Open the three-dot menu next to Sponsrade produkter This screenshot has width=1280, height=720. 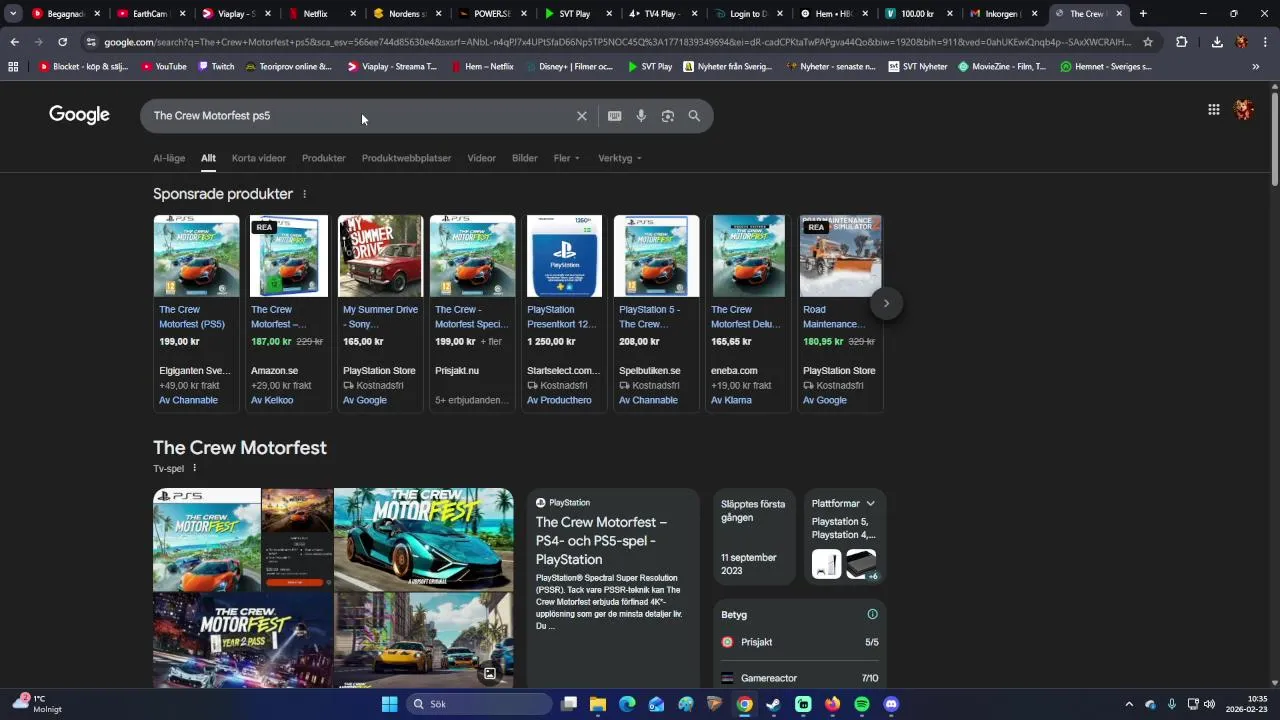pos(305,194)
